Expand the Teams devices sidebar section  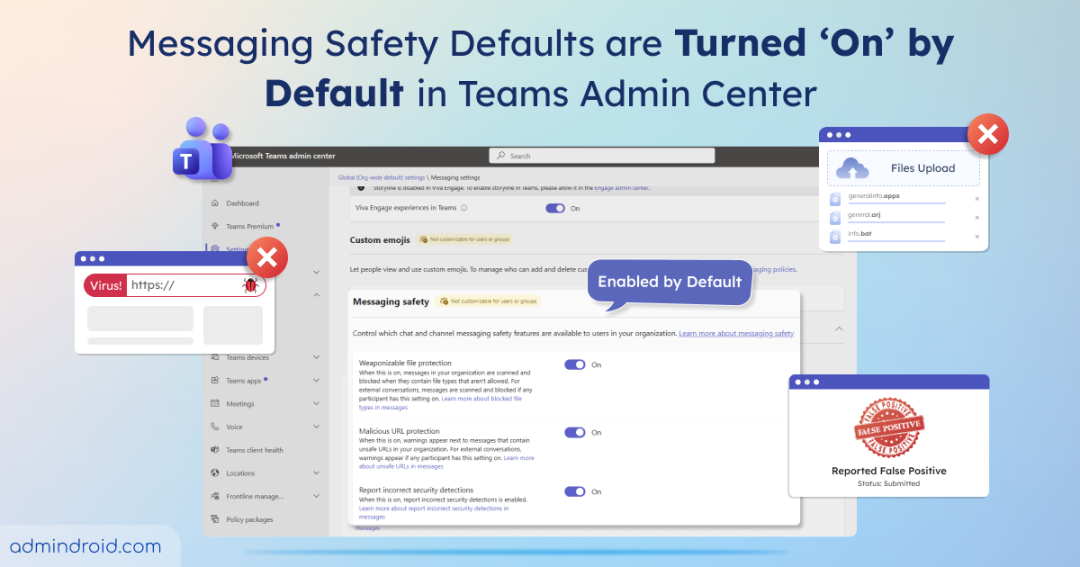point(316,358)
